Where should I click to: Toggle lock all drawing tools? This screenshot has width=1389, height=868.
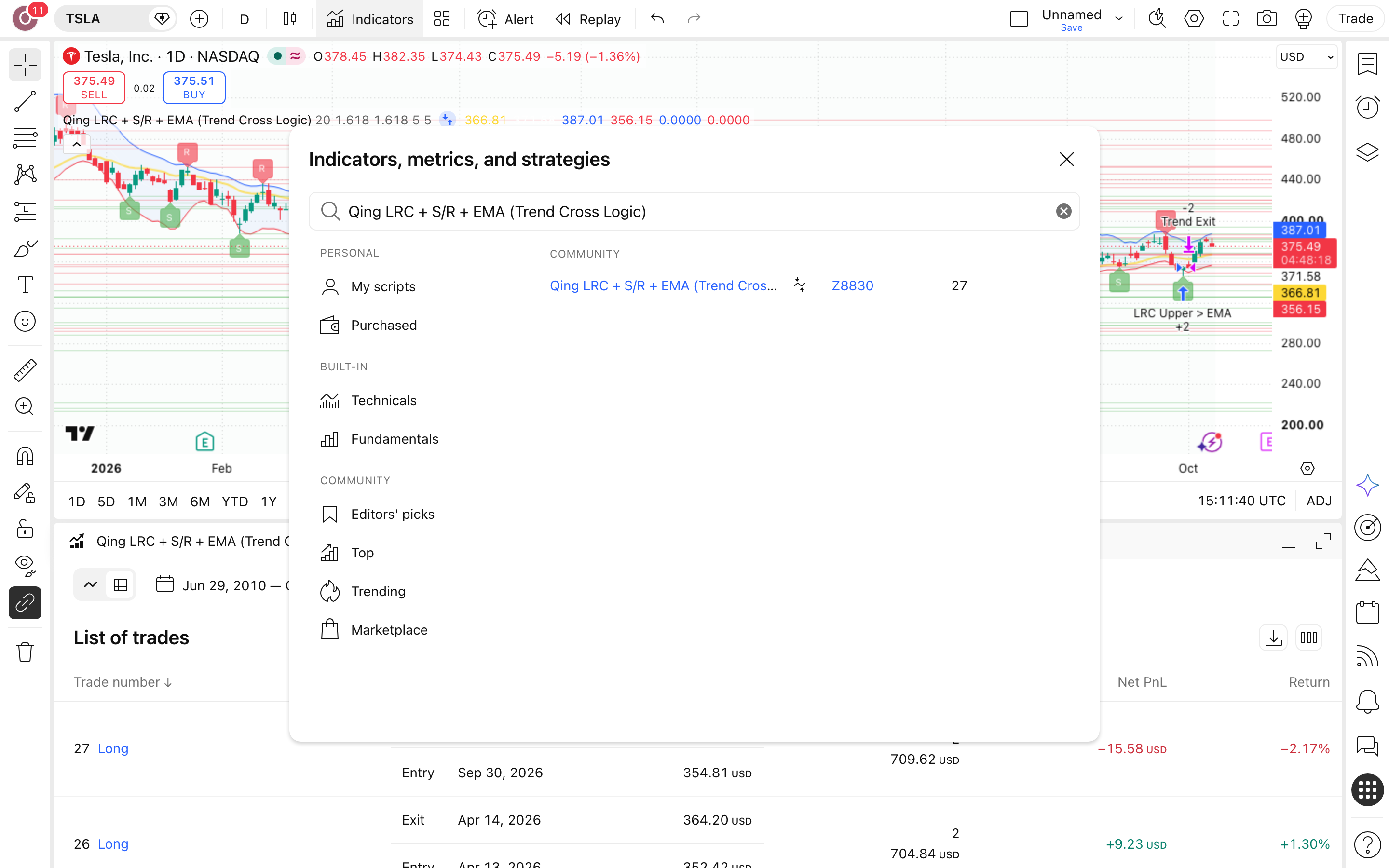(x=25, y=529)
